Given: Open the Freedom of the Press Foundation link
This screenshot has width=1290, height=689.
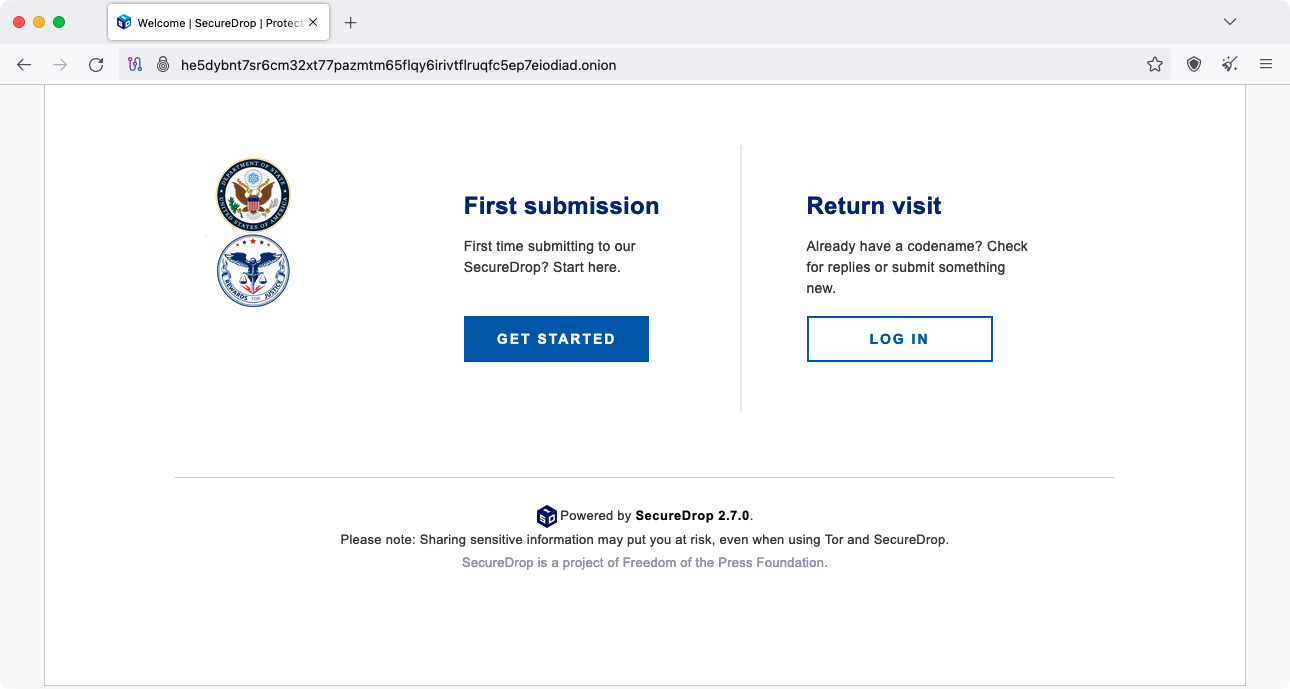Looking at the screenshot, I should pos(644,562).
